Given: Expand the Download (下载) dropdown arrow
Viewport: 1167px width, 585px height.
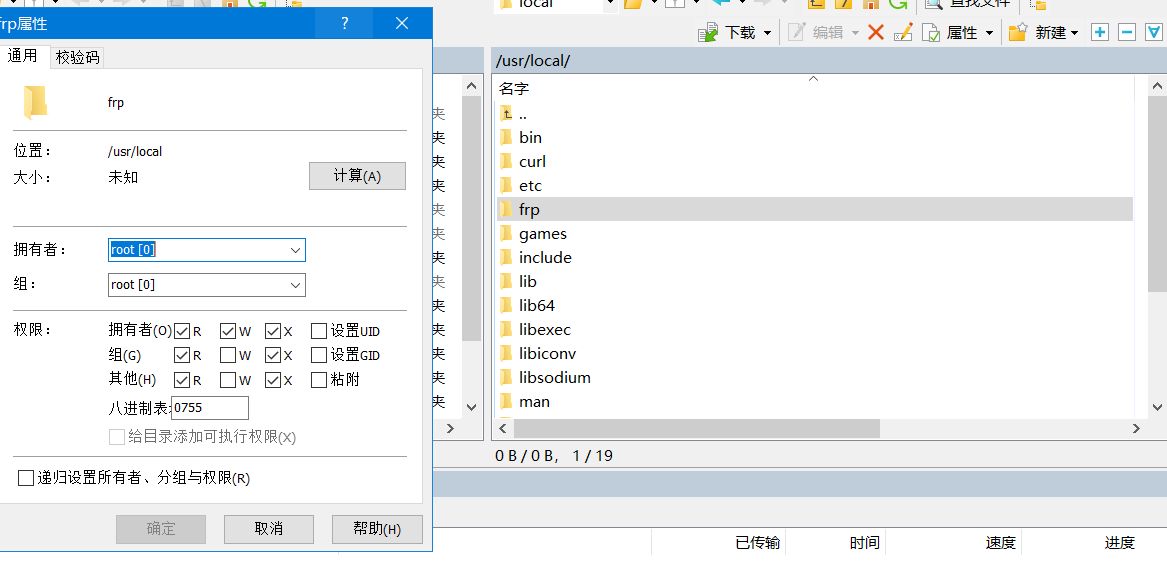Looking at the screenshot, I should click(768, 33).
